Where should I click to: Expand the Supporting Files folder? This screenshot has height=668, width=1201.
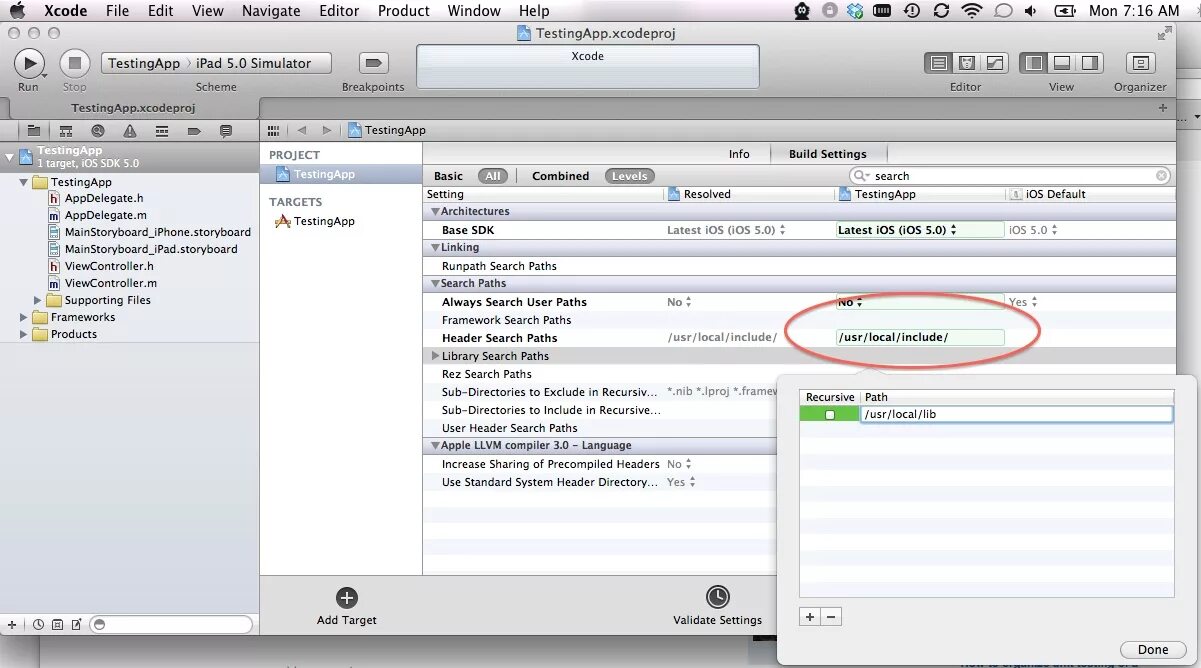pyautogui.click(x=38, y=300)
